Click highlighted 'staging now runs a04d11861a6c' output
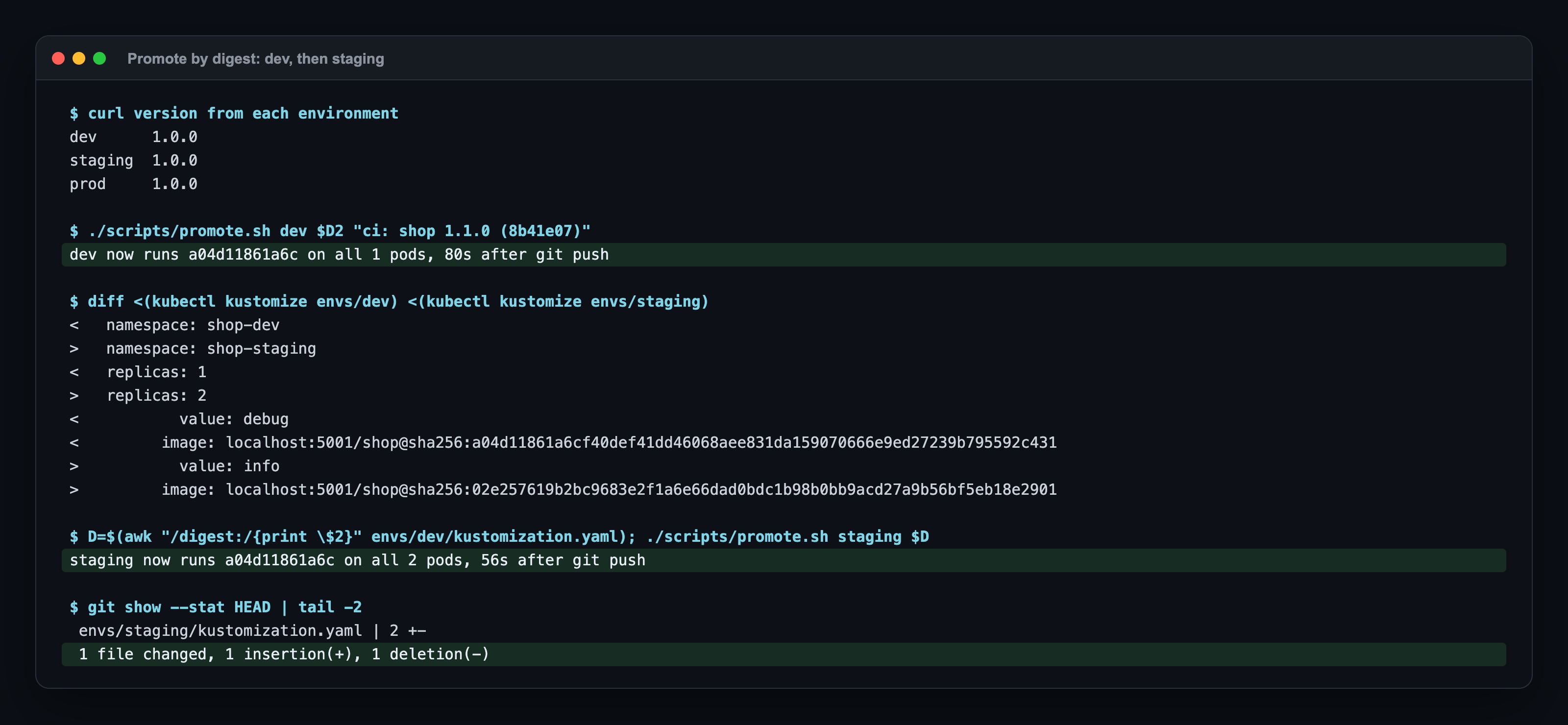1568x725 pixels. click(x=784, y=560)
